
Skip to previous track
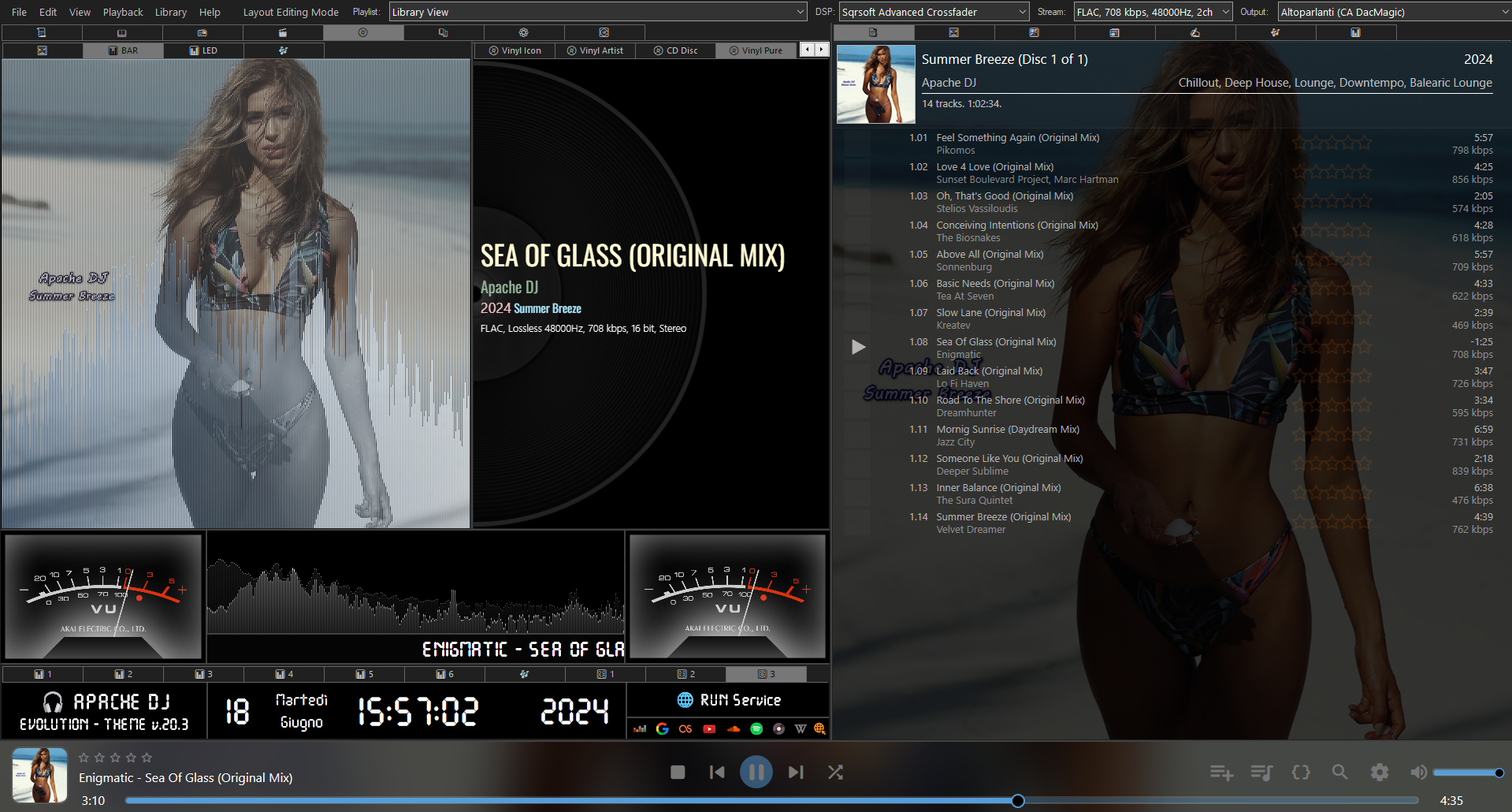pos(717,773)
